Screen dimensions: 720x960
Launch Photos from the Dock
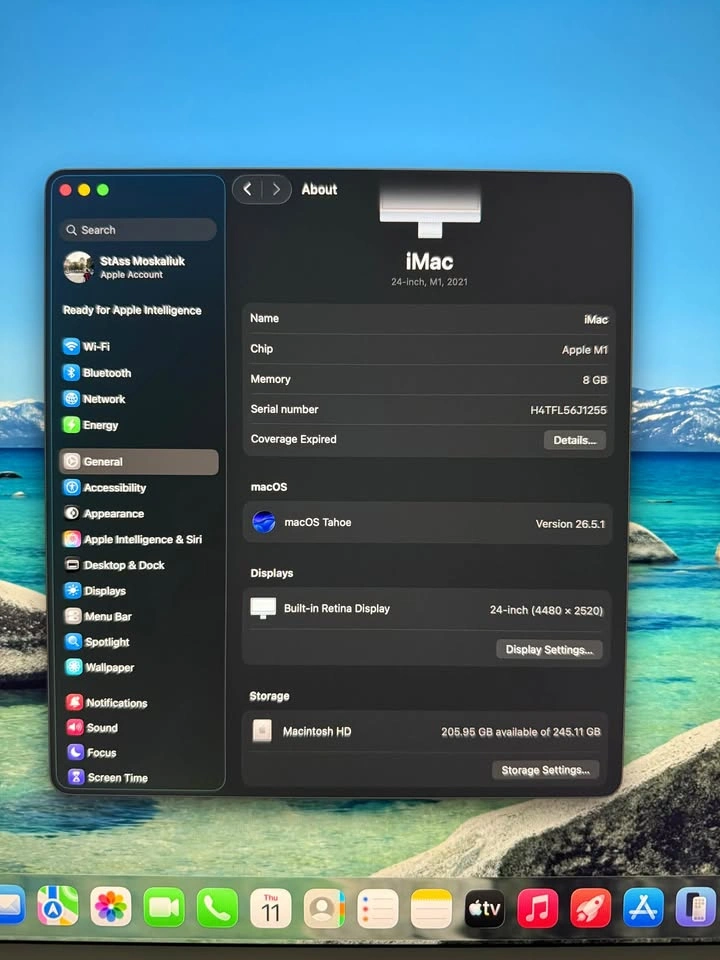(111, 907)
